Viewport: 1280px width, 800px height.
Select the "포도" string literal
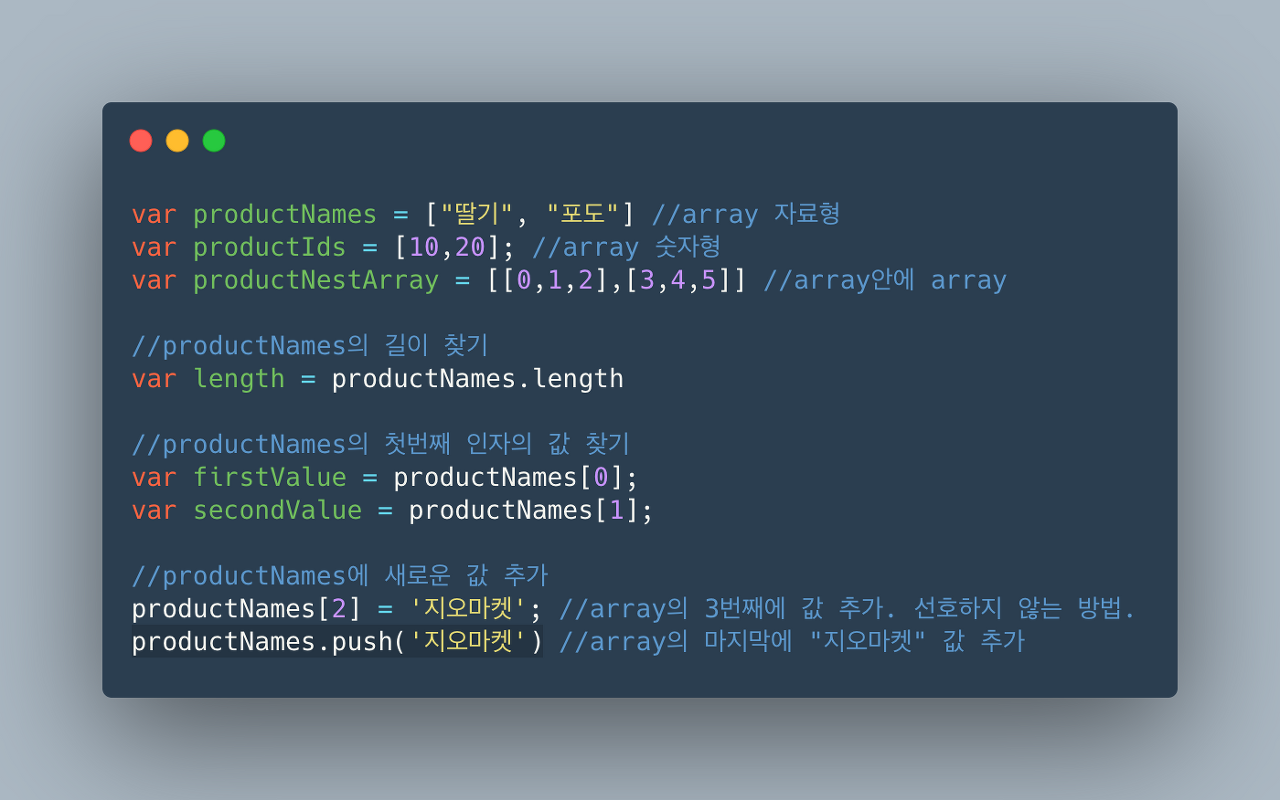(585, 214)
